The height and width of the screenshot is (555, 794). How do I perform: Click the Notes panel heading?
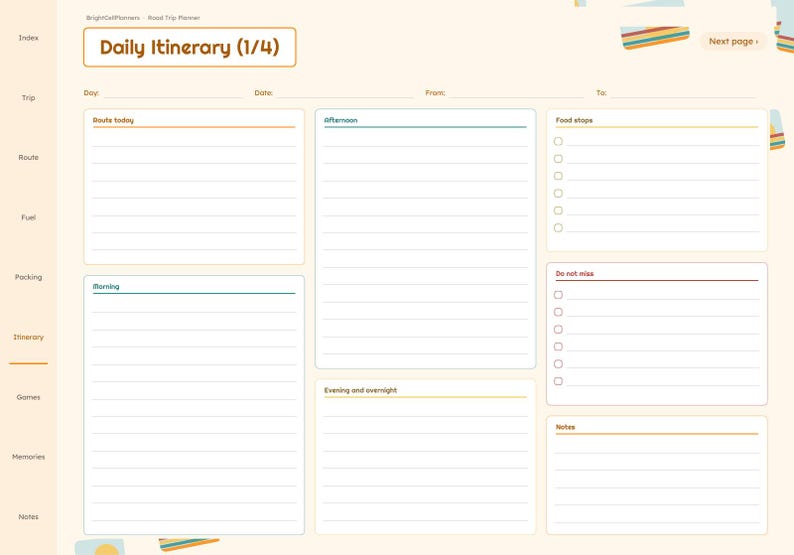[x=565, y=427]
